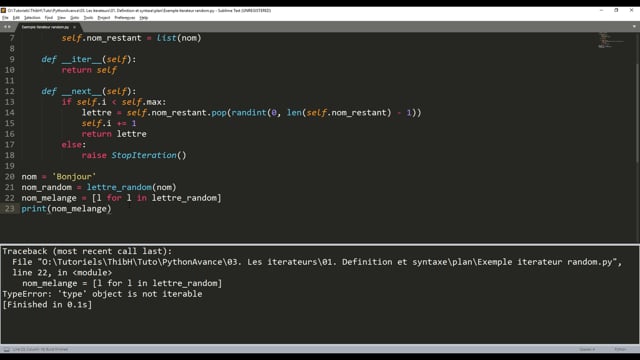Screen dimensions: 640x360
Task: Open the tab list dropdown at tab bar end
Action: pyautogui.click(x=634, y=27)
